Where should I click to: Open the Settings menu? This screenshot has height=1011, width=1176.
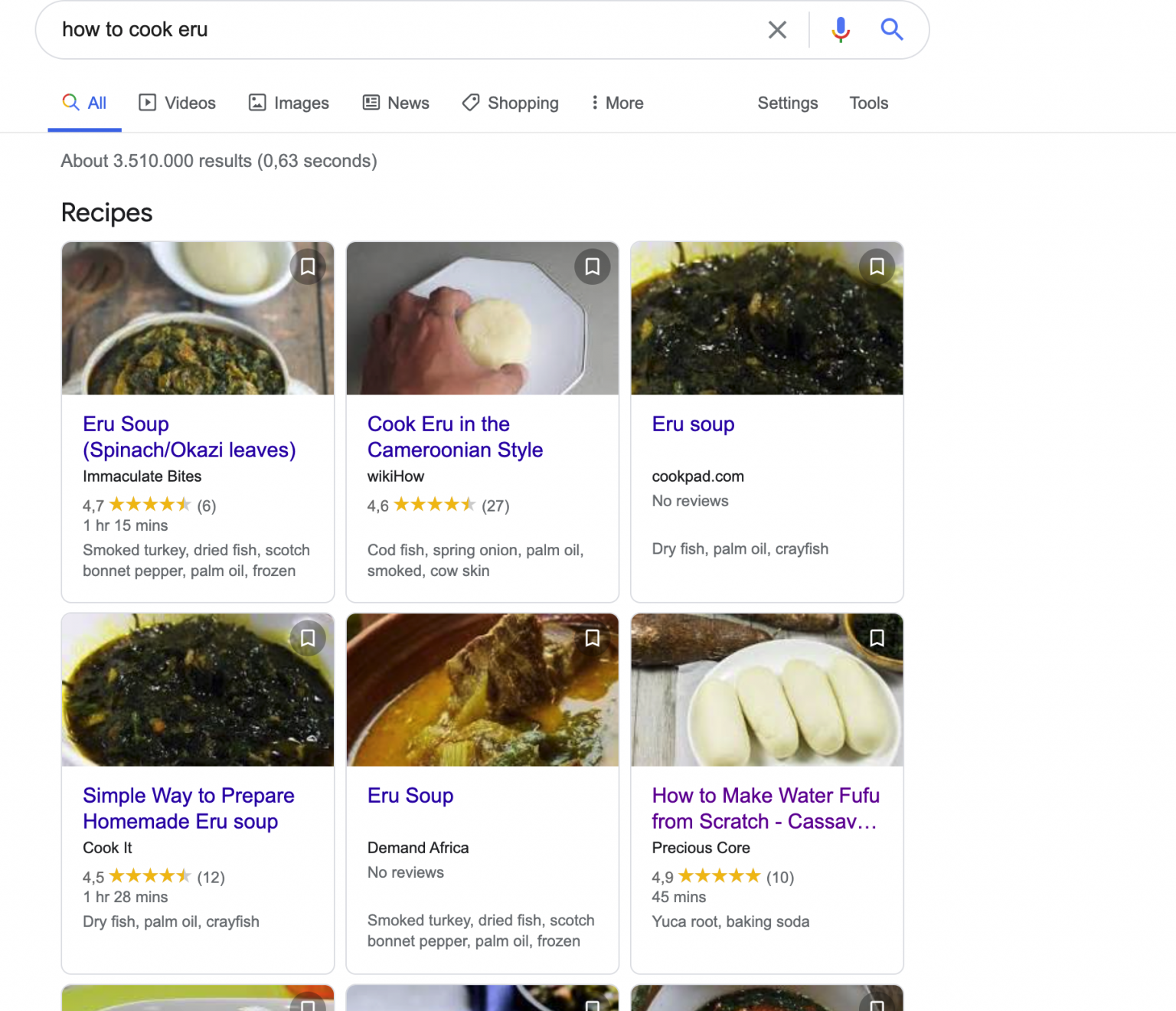tap(787, 103)
